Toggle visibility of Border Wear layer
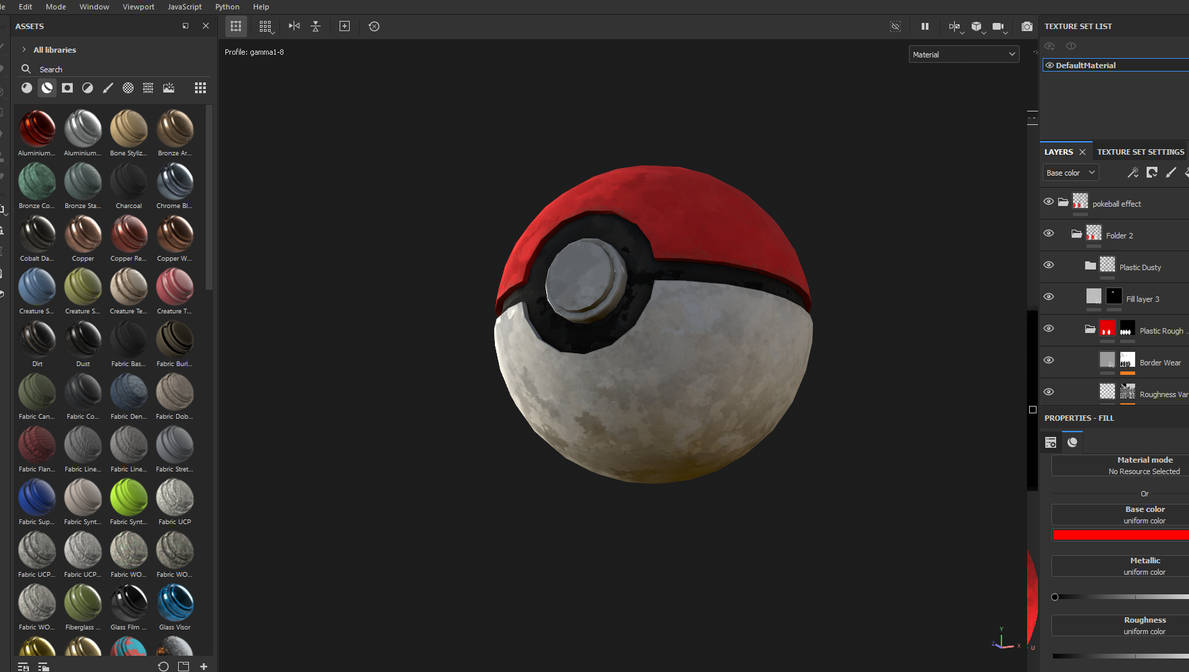The image size is (1189, 672). click(1049, 361)
